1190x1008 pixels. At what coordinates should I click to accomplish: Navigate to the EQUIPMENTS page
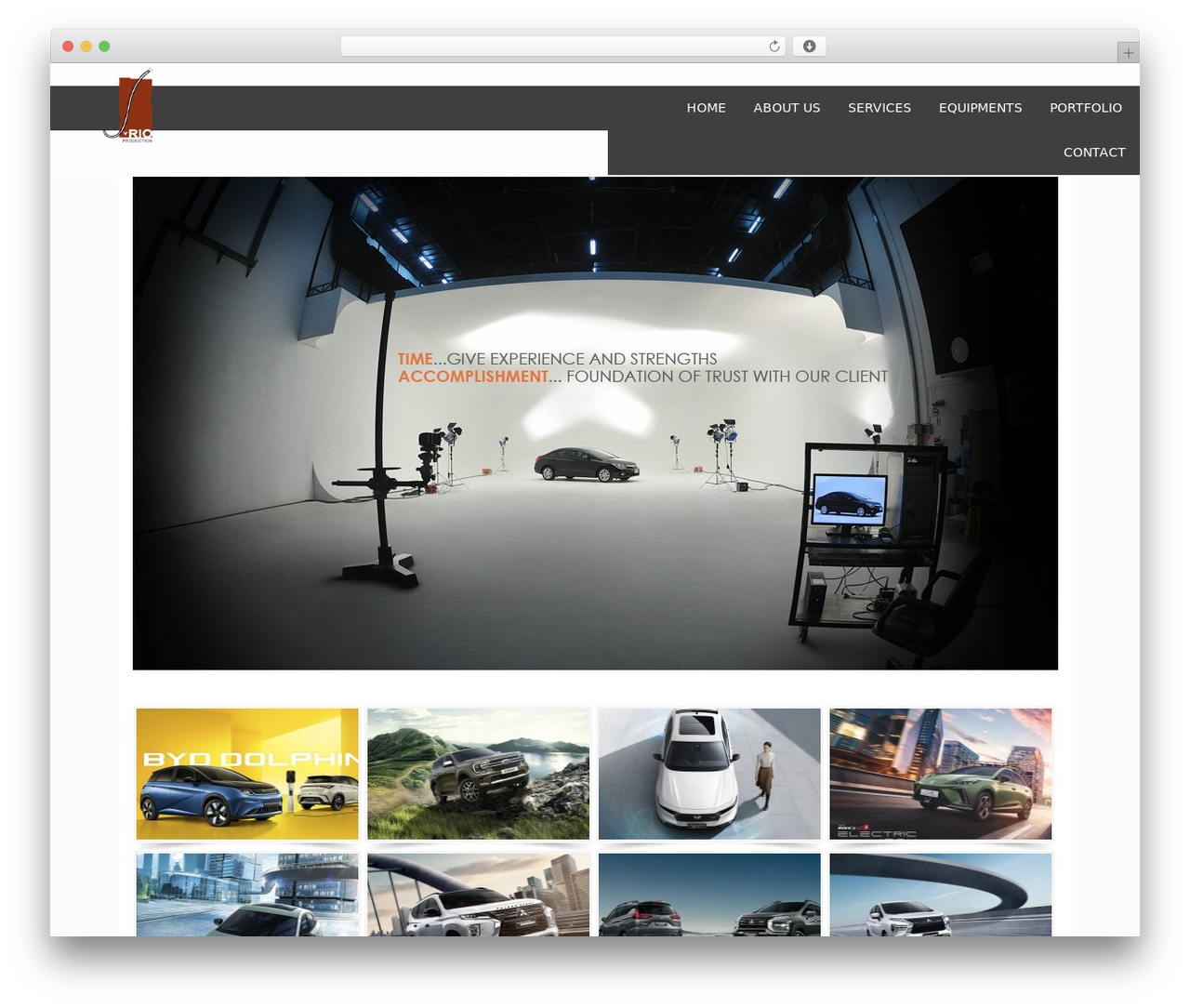[x=980, y=108]
